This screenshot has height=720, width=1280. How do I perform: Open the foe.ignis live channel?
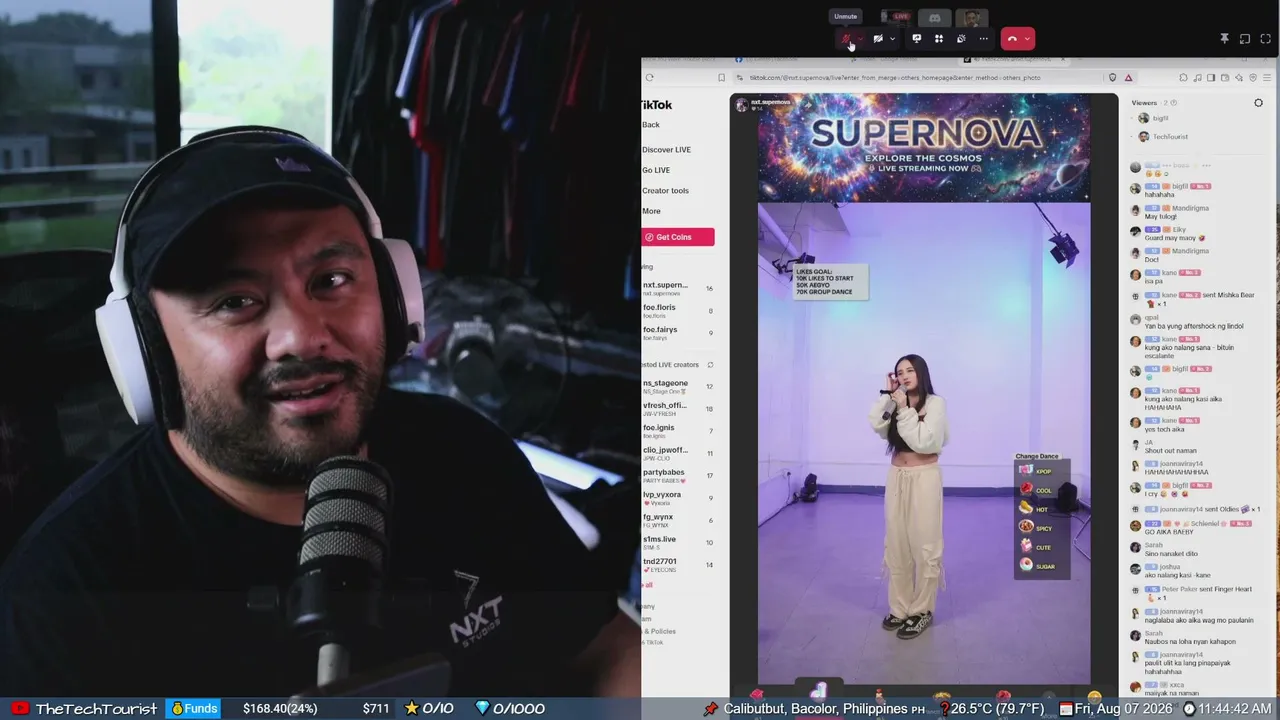[x=677, y=431]
